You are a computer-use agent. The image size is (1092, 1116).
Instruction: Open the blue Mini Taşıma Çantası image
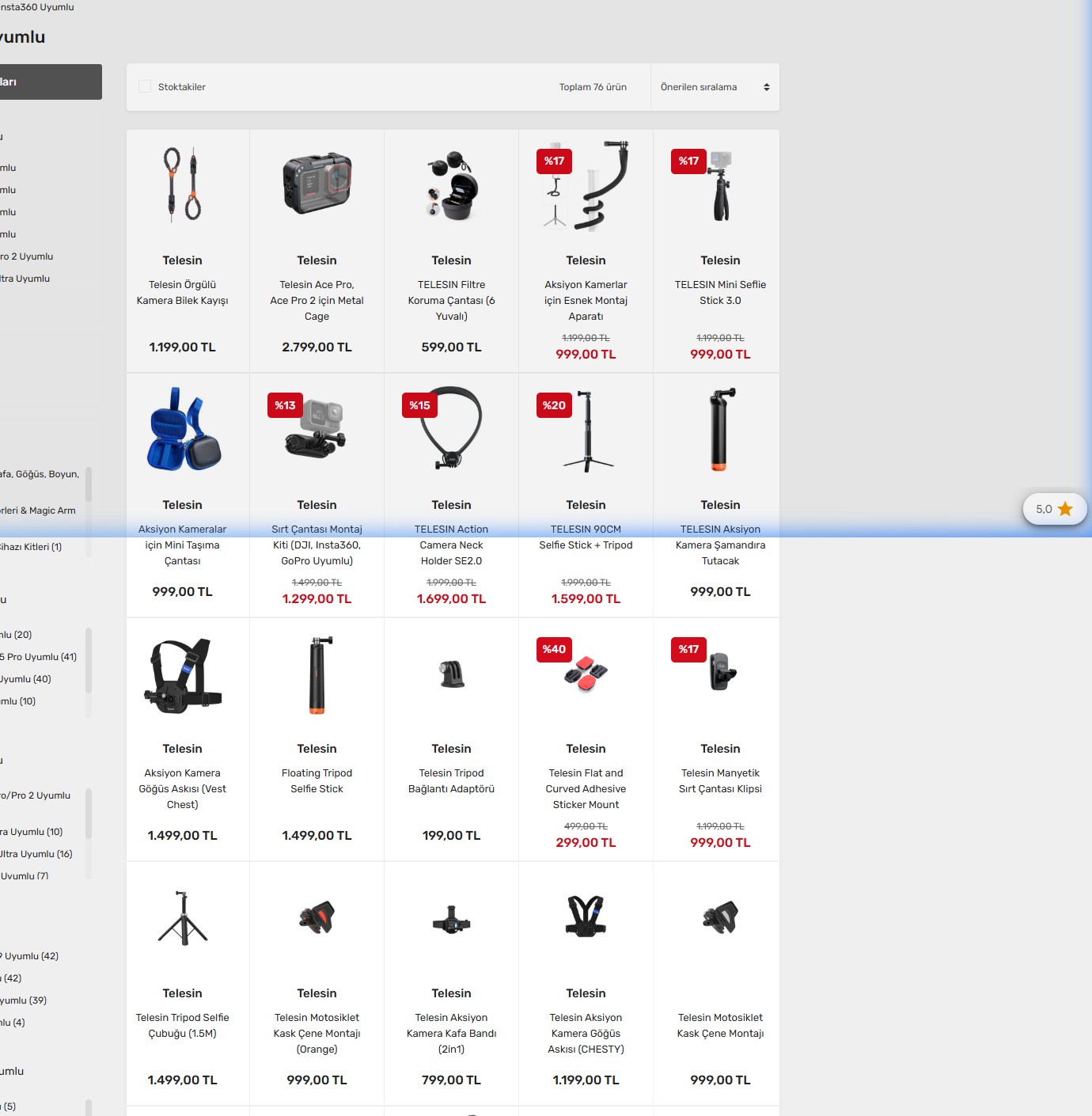pos(183,430)
